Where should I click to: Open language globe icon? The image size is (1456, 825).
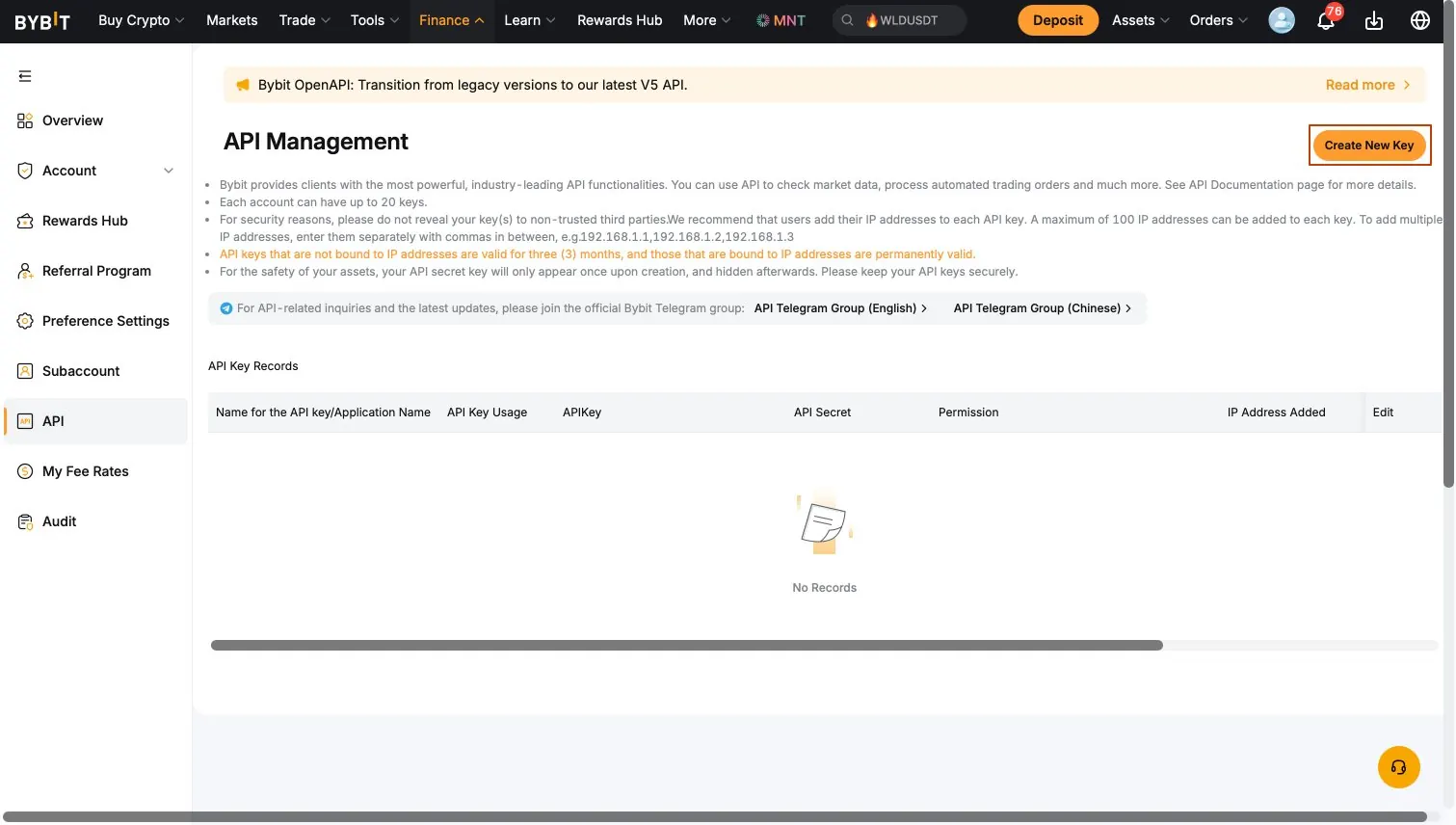click(x=1420, y=20)
